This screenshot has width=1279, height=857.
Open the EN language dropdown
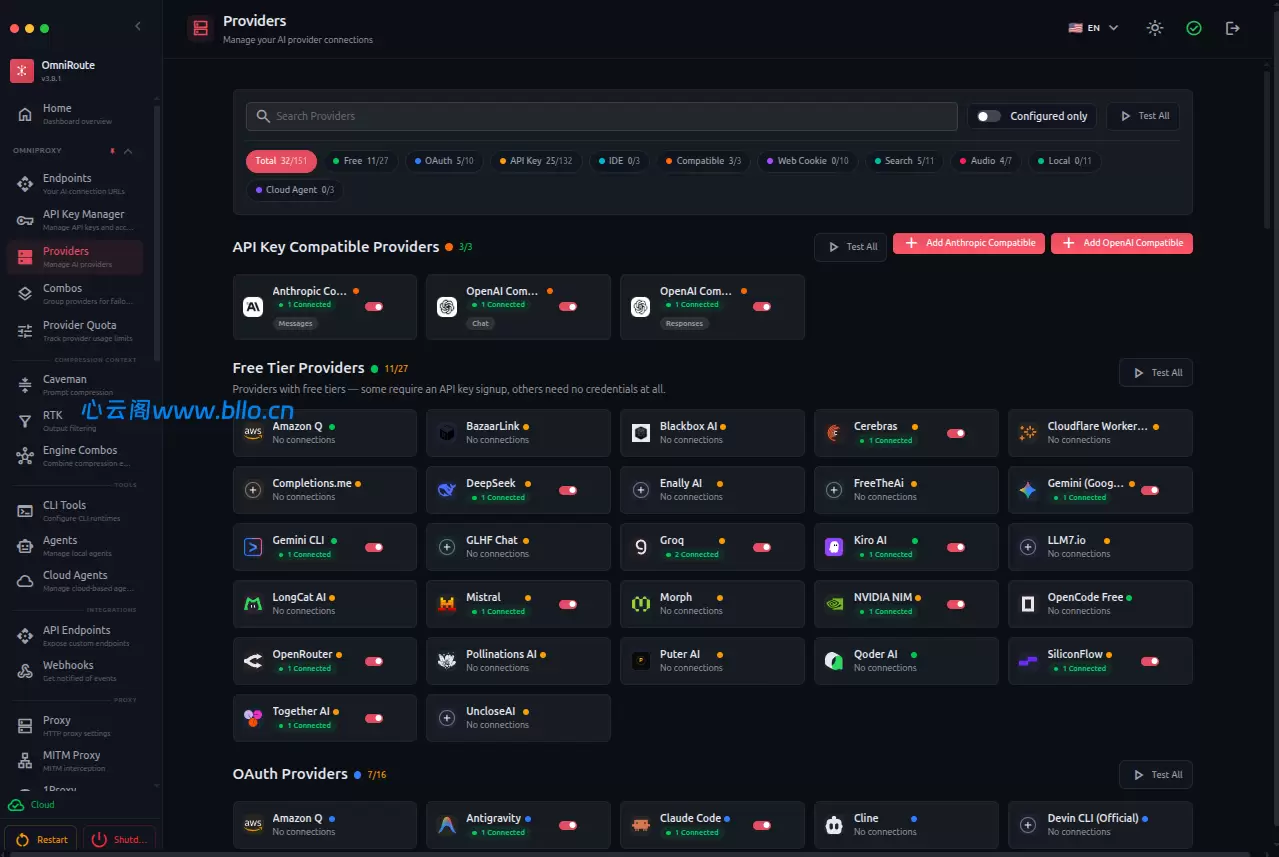click(1093, 28)
